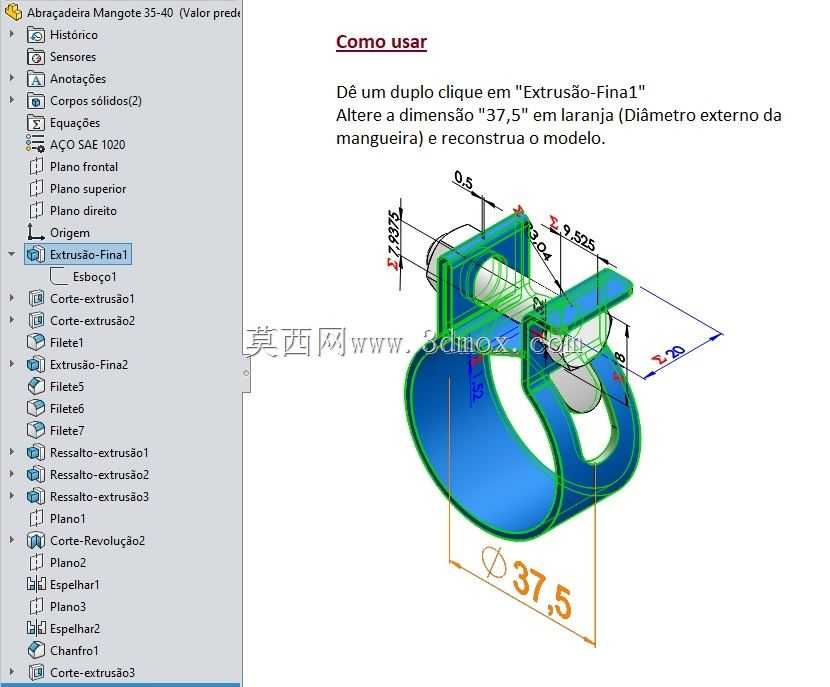The width and height of the screenshot is (830, 687).
Task: Click the Chanfro1 chamfer icon
Action: click(35, 650)
